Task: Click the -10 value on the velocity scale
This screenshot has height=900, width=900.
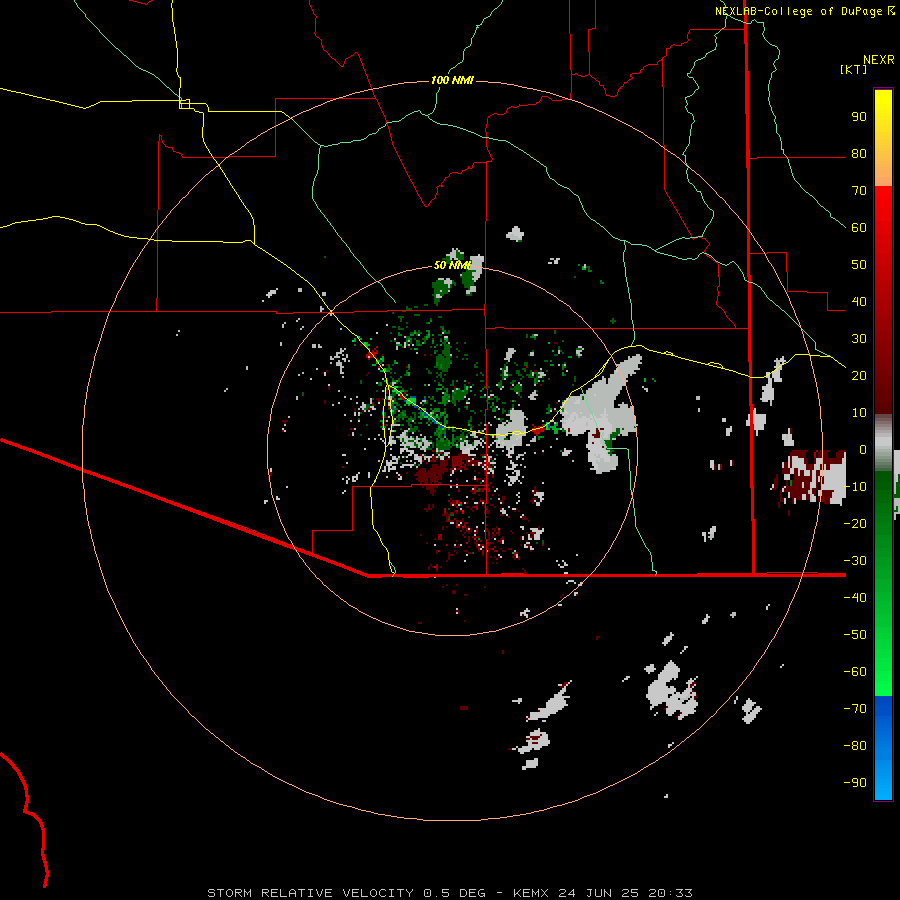Action: point(855,487)
